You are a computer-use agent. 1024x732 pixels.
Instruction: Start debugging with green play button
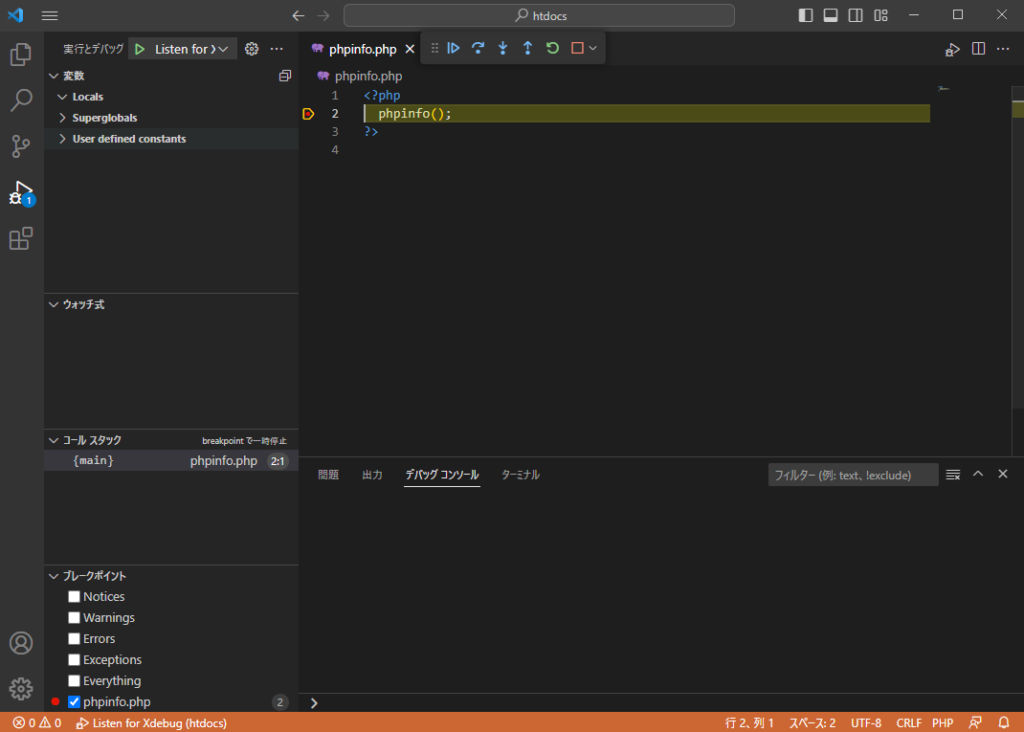tap(140, 49)
